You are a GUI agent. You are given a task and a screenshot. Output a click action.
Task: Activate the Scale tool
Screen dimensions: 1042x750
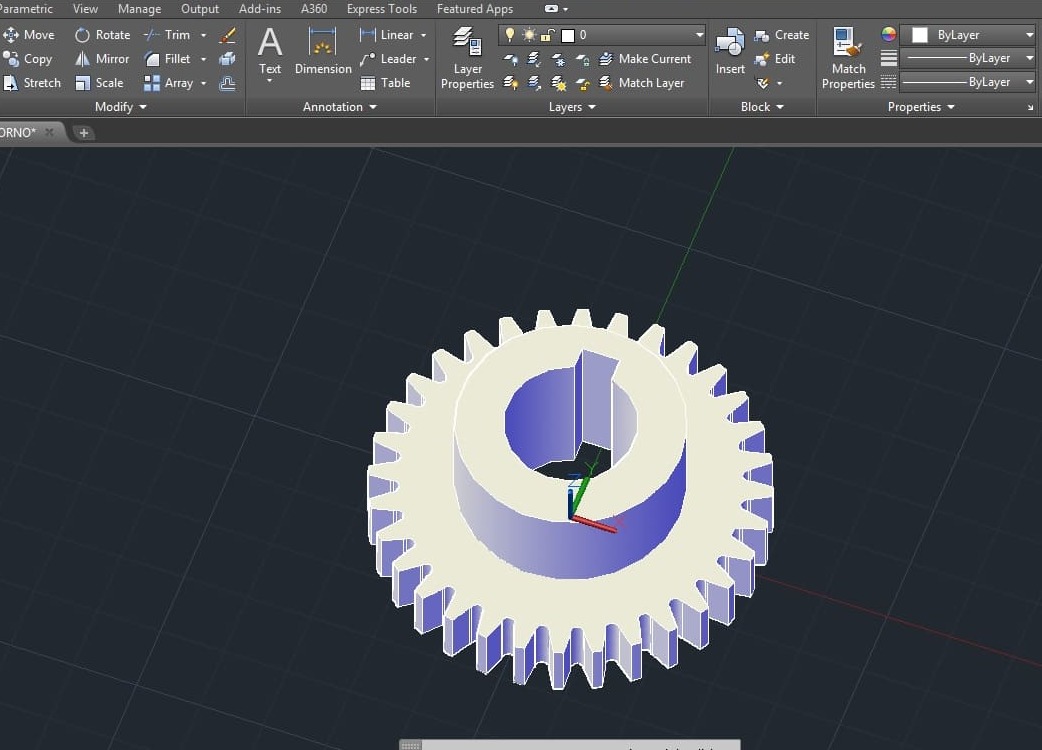coord(99,82)
